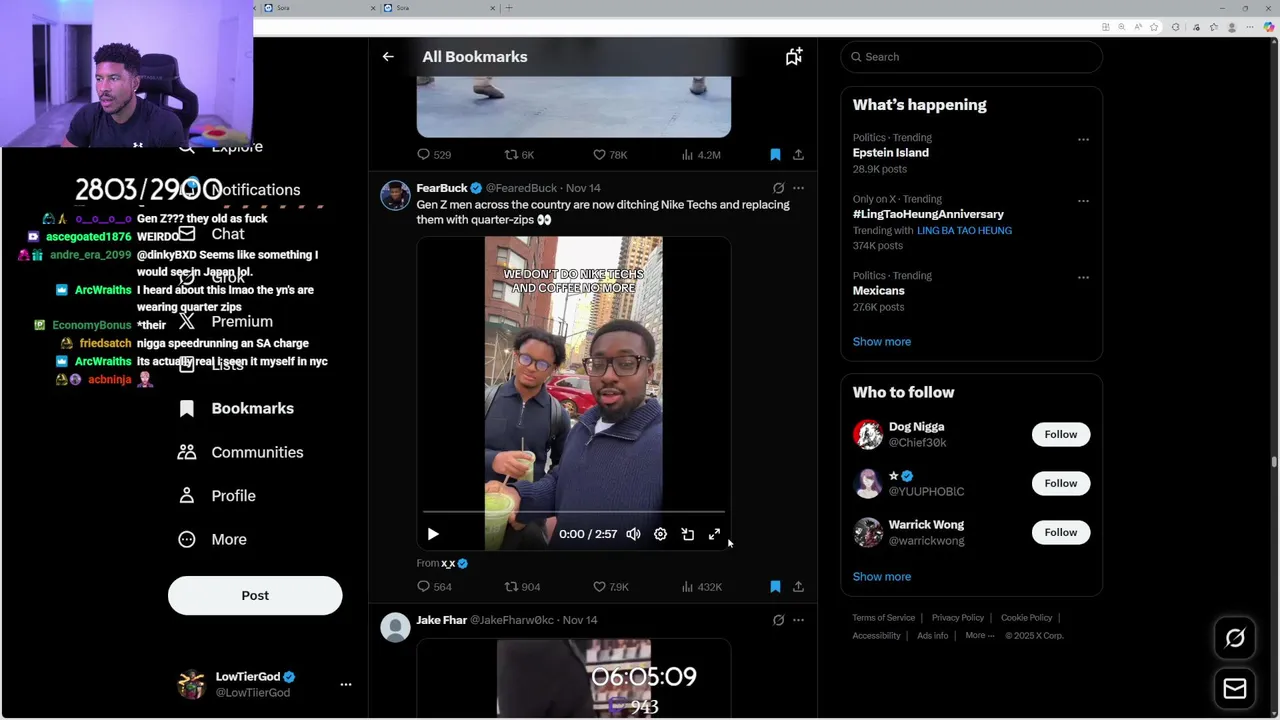Show more suggestions under Who to follow
Screen dimensions: 1280x720
point(882,577)
